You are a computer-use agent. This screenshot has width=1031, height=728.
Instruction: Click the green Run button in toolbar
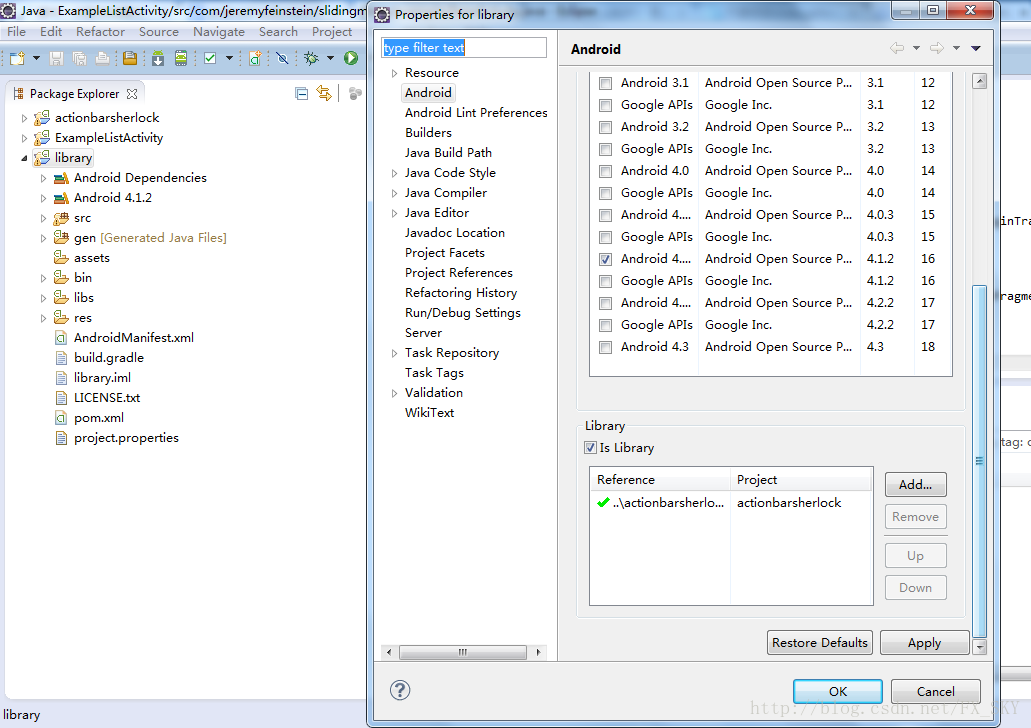pyautogui.click(x=351, y=59)
